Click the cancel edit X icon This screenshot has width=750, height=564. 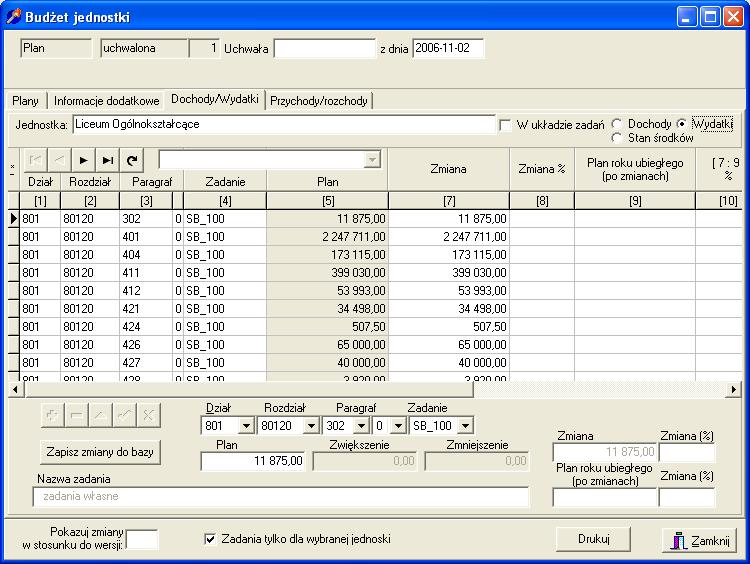pos(148,415)
